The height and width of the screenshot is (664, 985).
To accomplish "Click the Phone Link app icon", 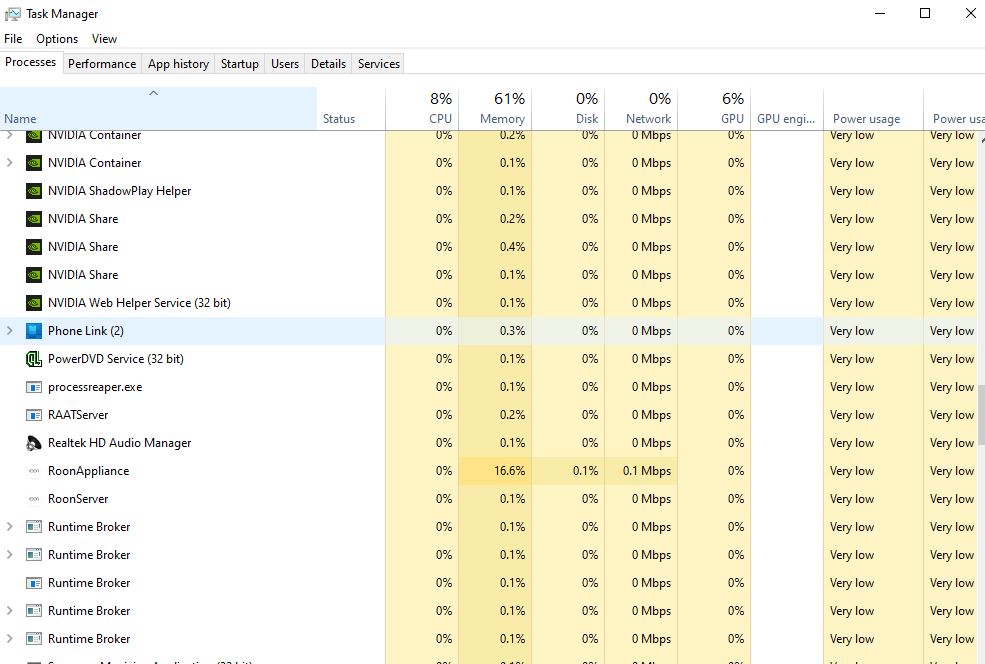I will coord(34,331).
